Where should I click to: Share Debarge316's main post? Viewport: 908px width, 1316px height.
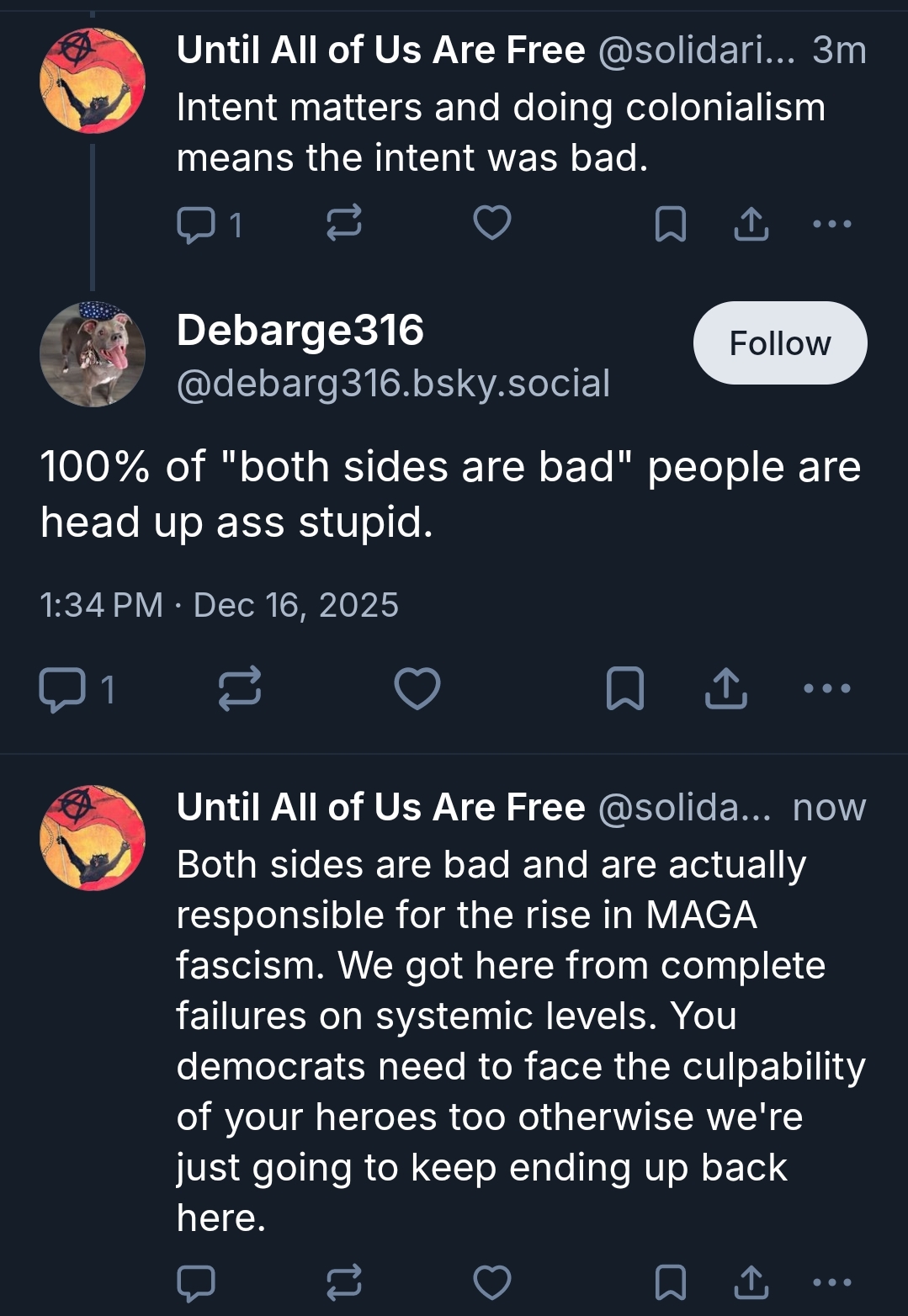pos(725,688)
